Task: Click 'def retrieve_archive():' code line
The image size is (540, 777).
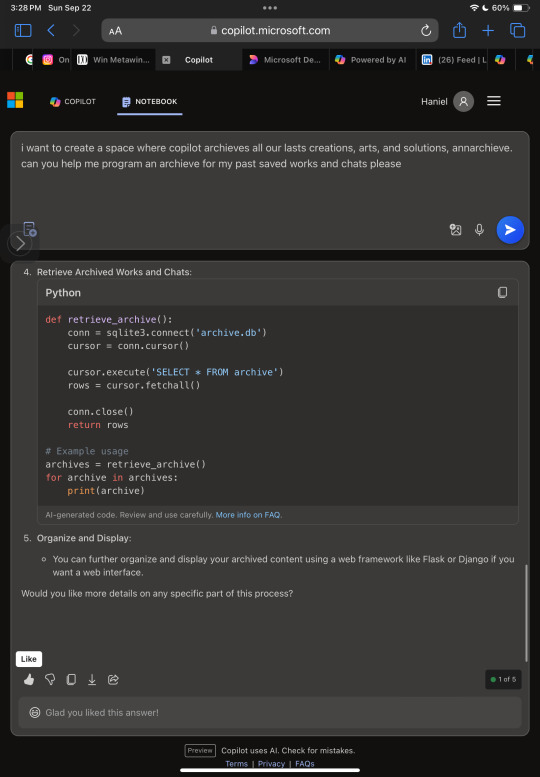Action: pos(109,320)
